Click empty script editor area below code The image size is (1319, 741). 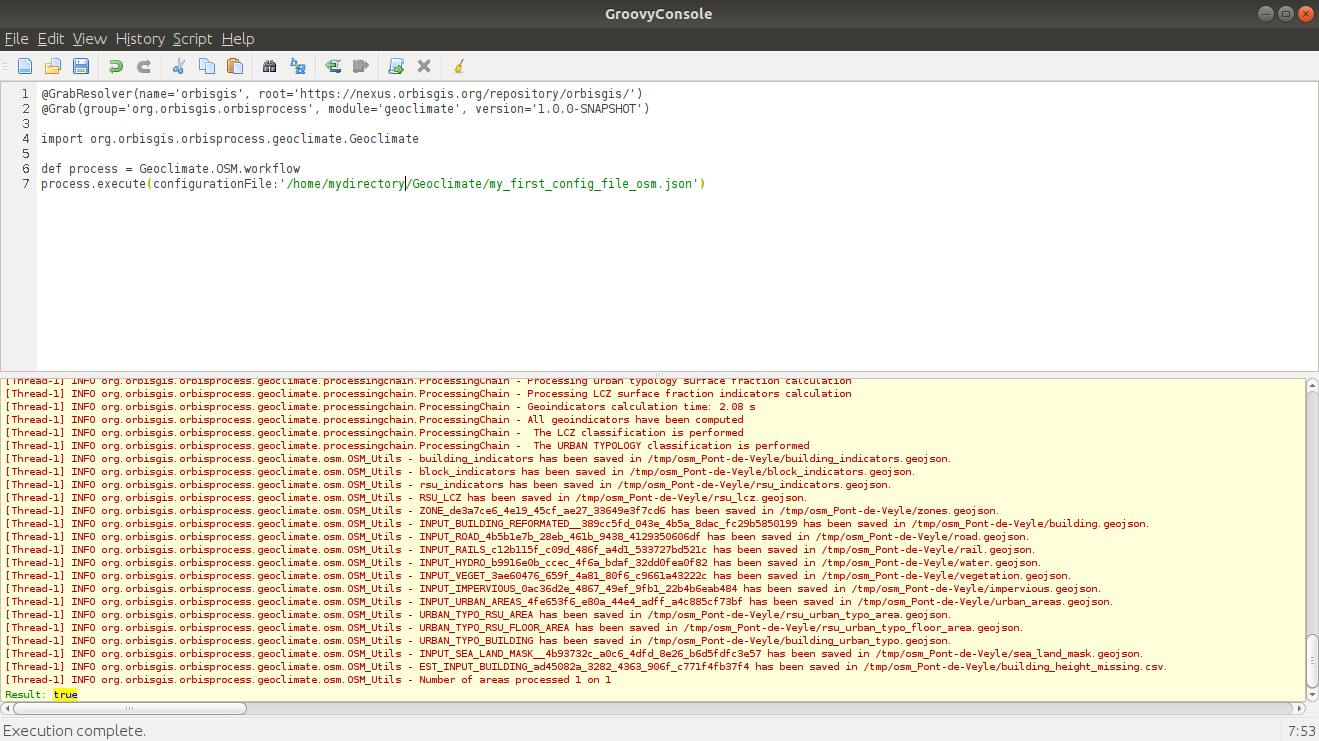click(x=676, y=282)
